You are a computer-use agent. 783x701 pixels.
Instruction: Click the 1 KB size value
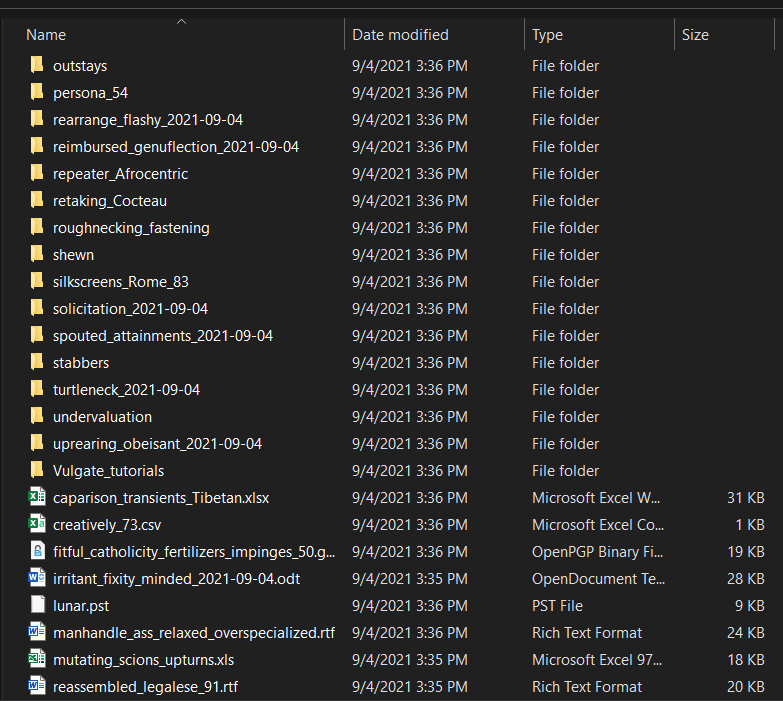(x=750, y=525)
